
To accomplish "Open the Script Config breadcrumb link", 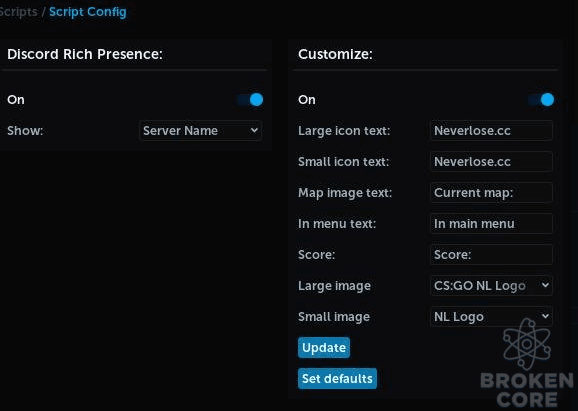I will click(88, 12).
